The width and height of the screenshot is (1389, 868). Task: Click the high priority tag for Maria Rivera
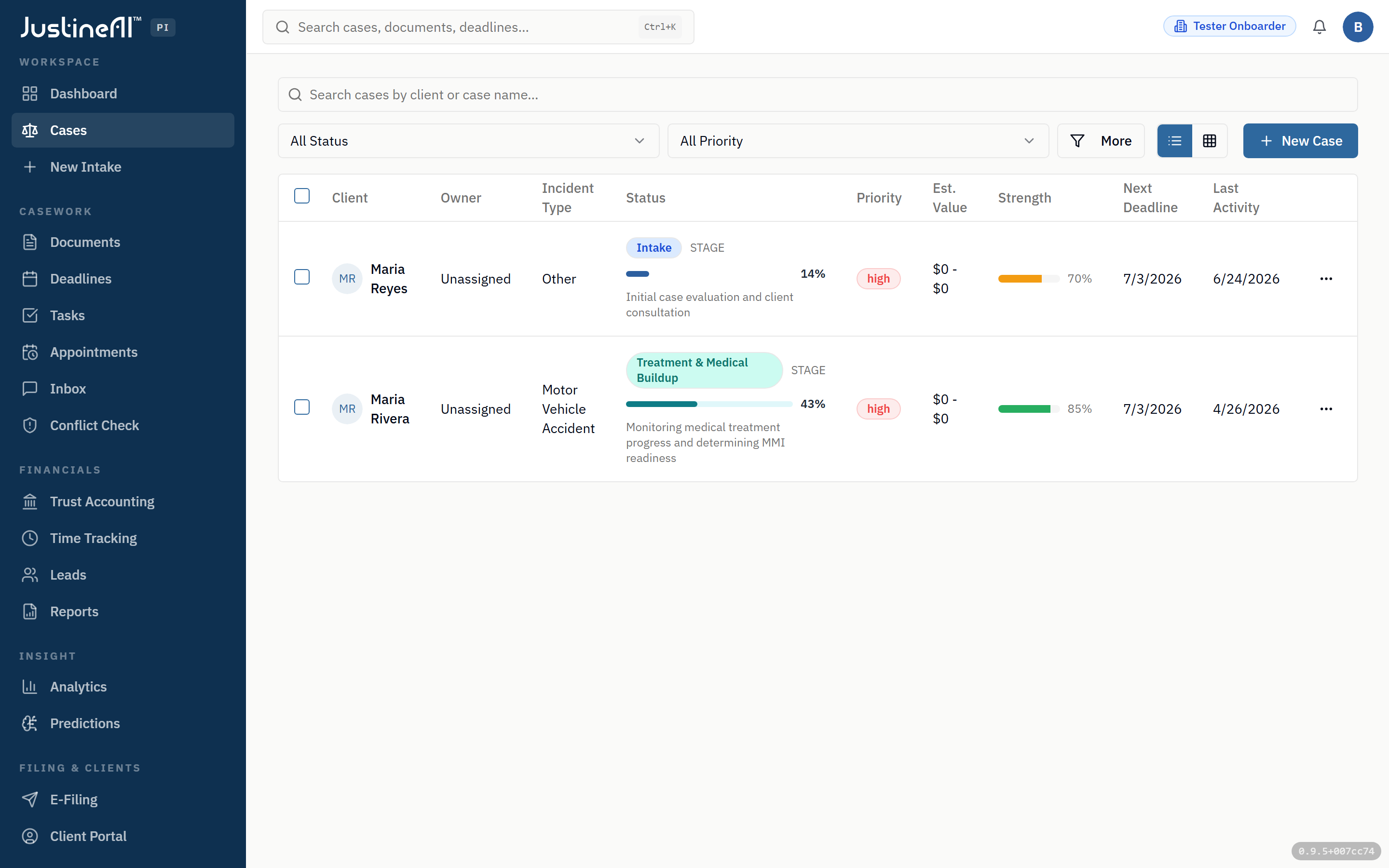(878, 409)
